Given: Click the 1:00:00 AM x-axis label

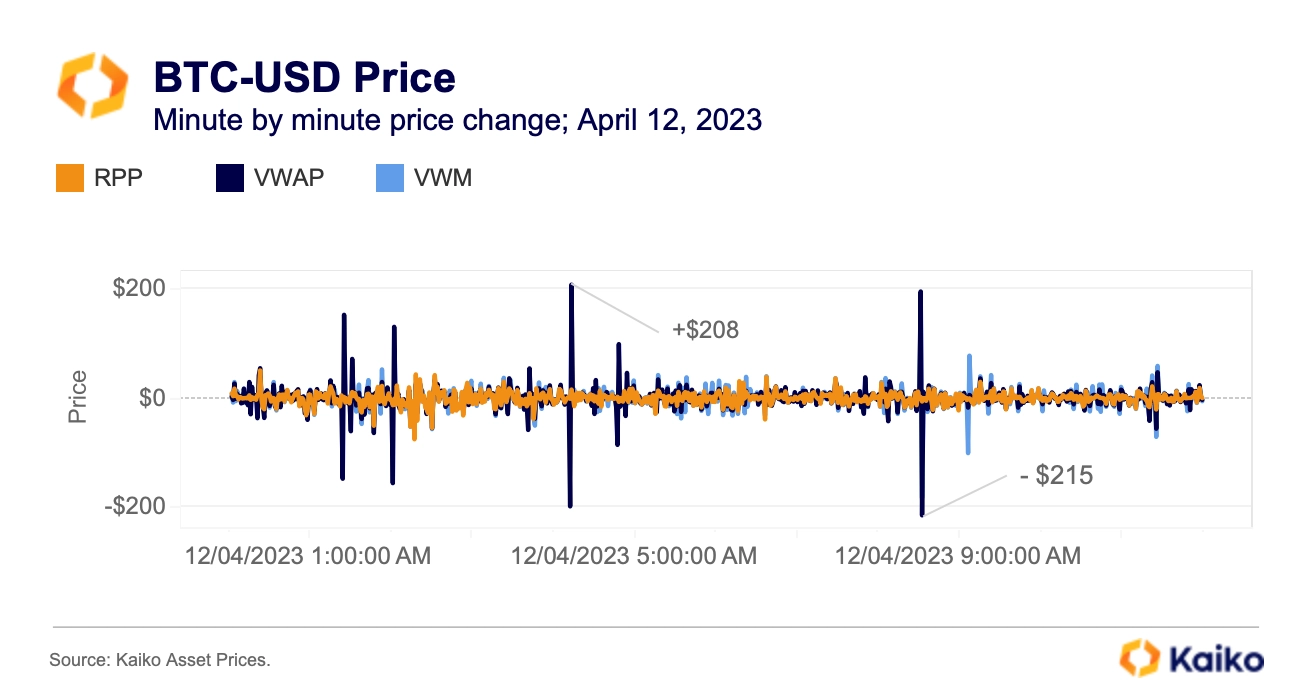Looking at the screenshot, I should coord(308,555).
